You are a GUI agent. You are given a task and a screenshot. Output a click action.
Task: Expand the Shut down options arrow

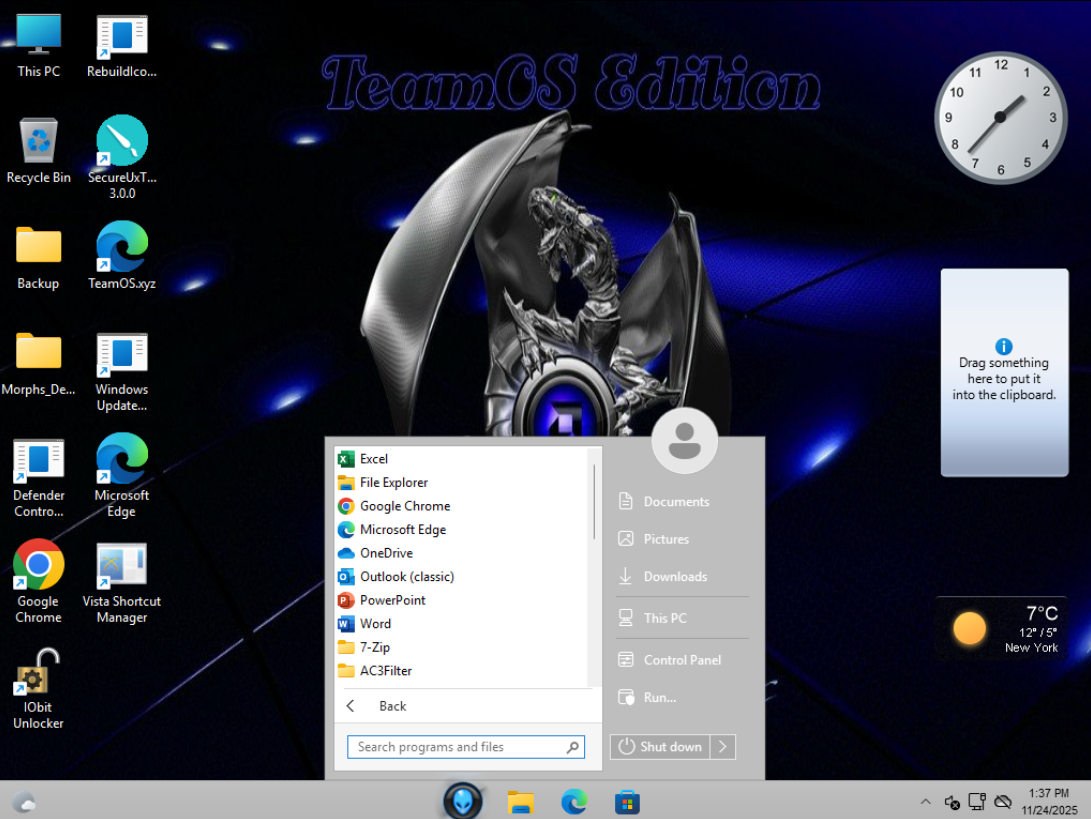(724, 747)
